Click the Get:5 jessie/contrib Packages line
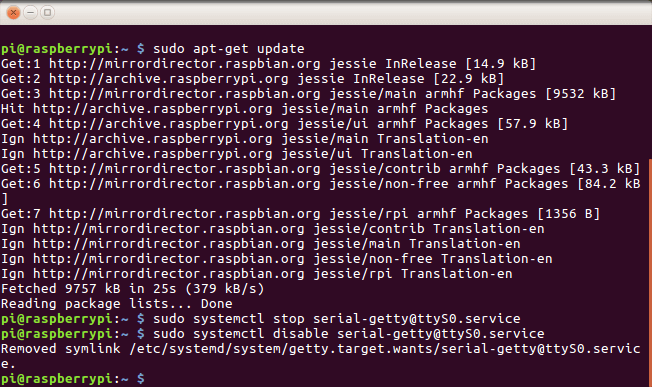Viewport: 652px width, 387px height. (321, 169)
